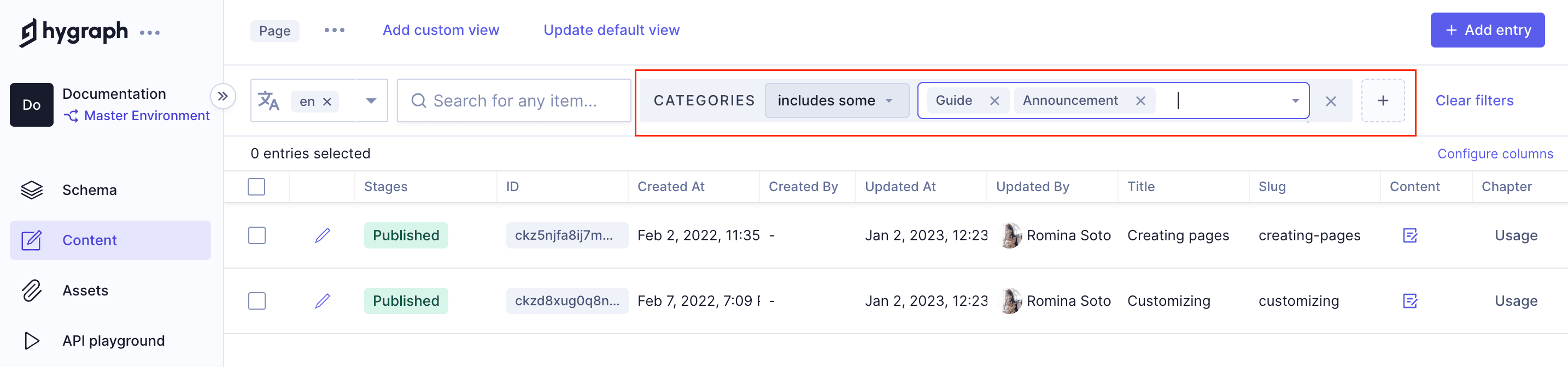The height and width of the screenshot is (367, 1568).
Task: Open the Schema section icon in sidebar
Action: pos(32,190)
